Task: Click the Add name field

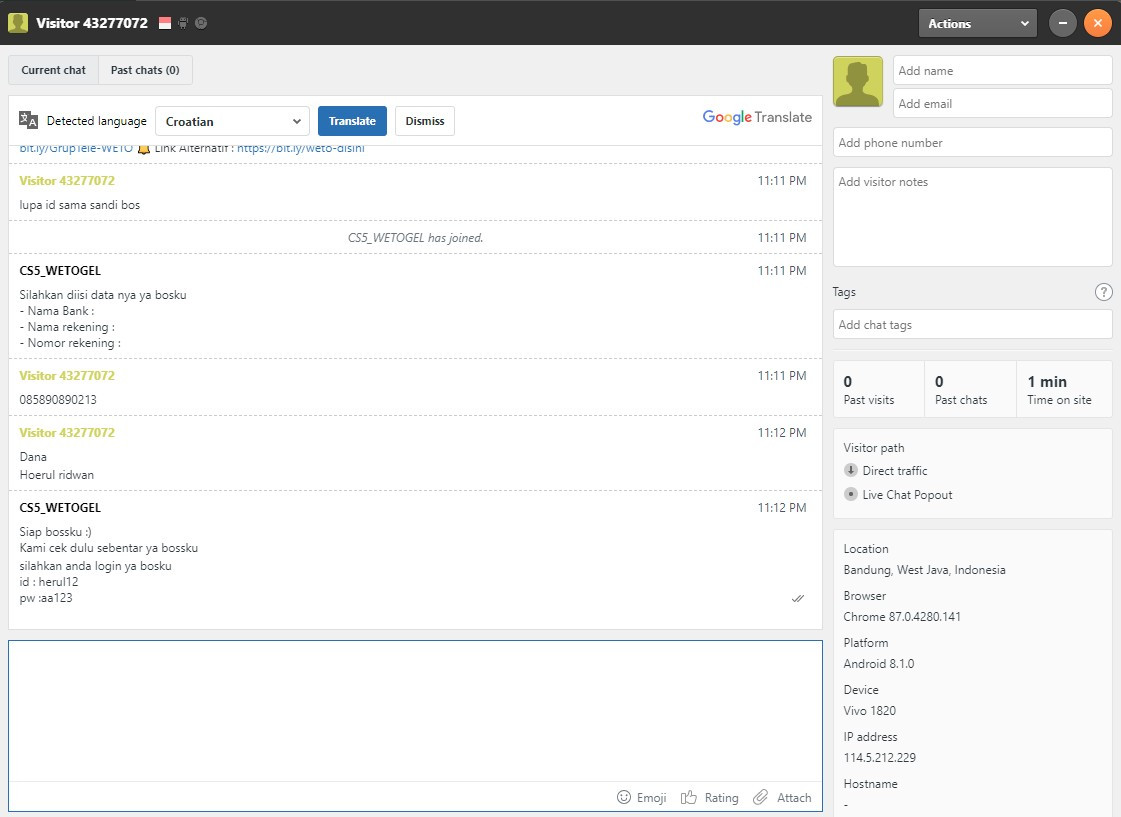Action: pyautogui.click(x=1002, y=71)
